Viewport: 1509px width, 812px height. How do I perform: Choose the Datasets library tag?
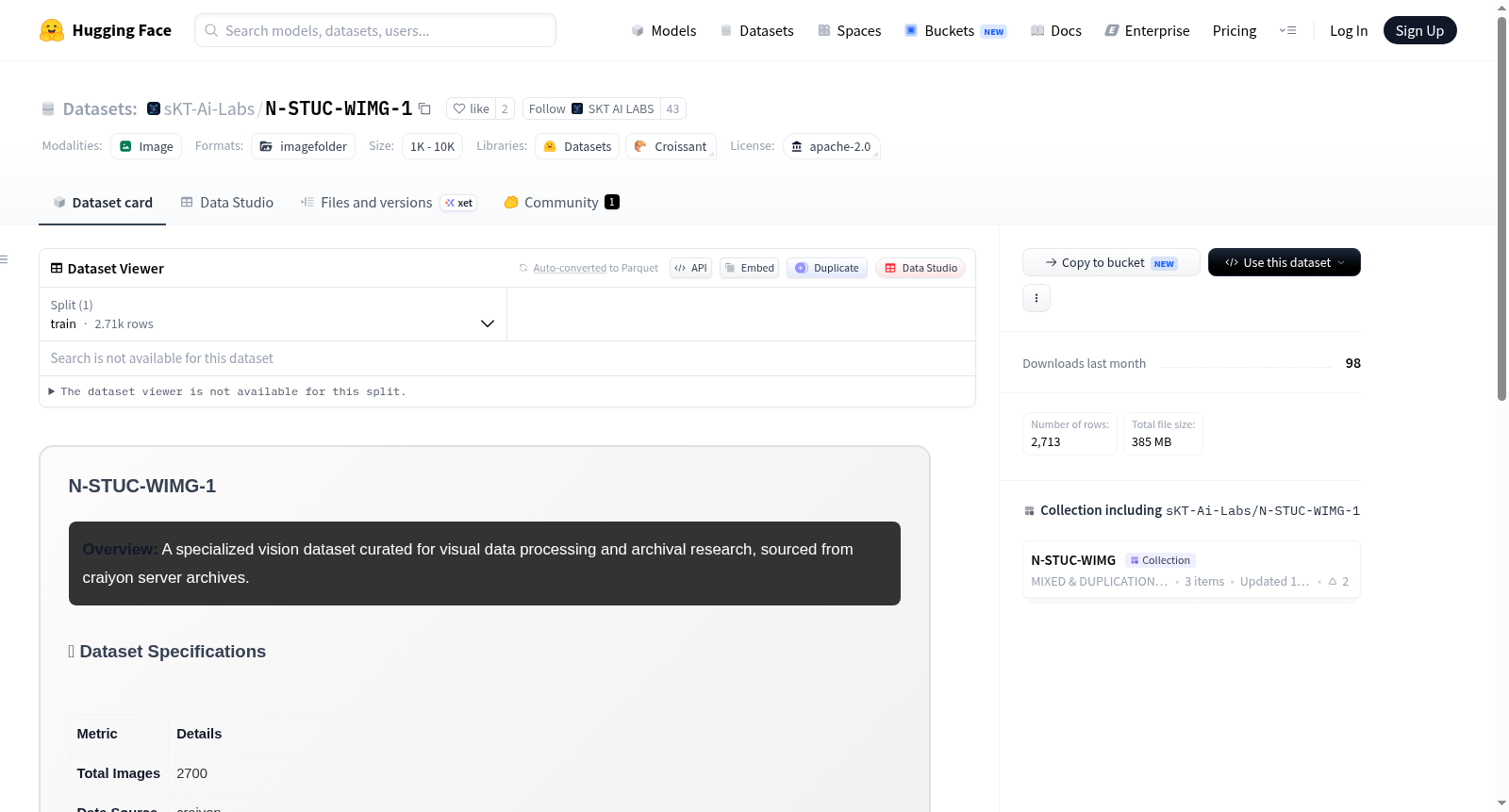[x=577, y=146]
